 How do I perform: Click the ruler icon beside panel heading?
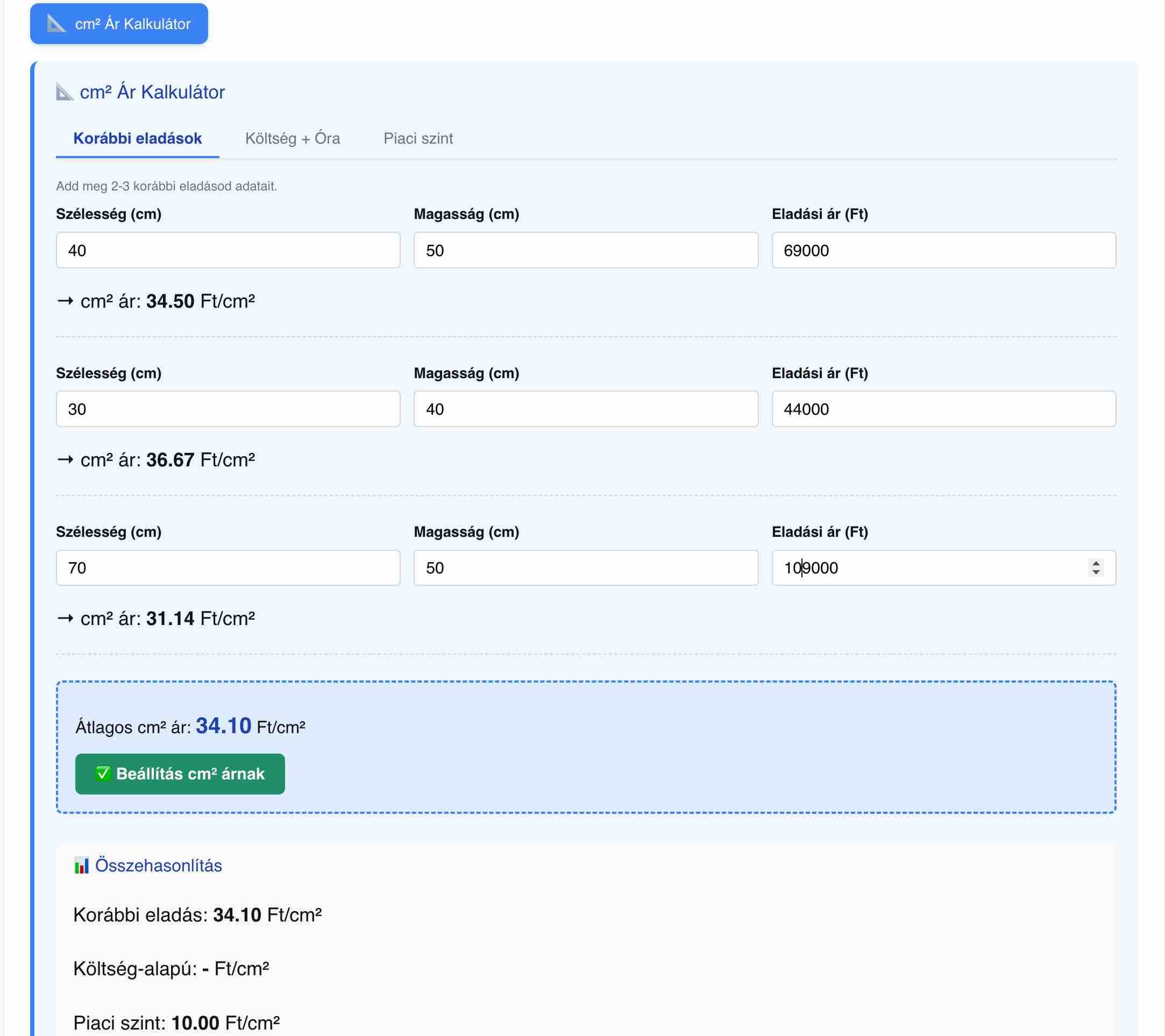[x=65, y=92]
